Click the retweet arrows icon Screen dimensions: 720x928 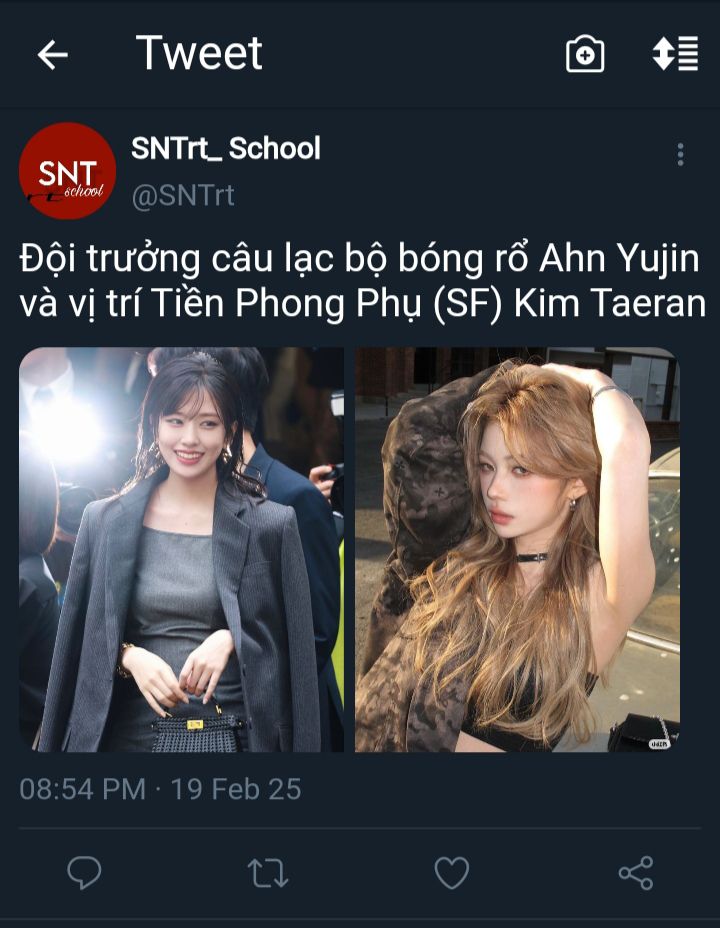[267, 873]
